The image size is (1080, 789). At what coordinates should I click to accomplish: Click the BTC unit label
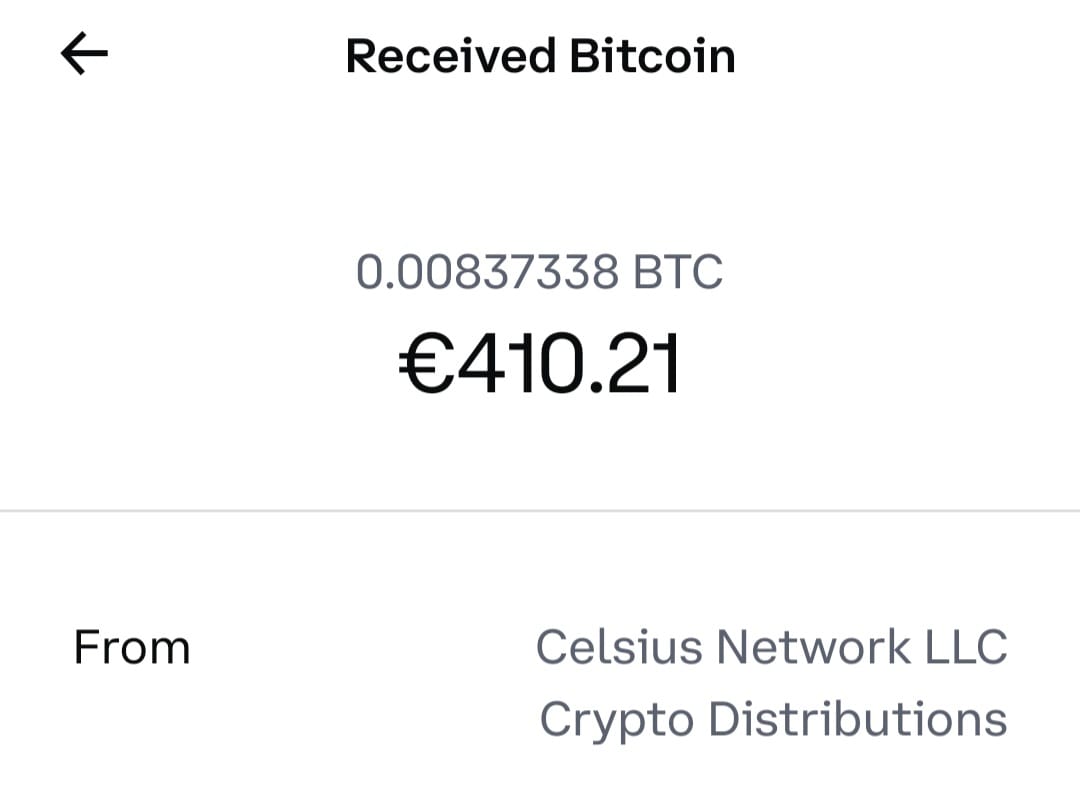(x=678, y=272)
